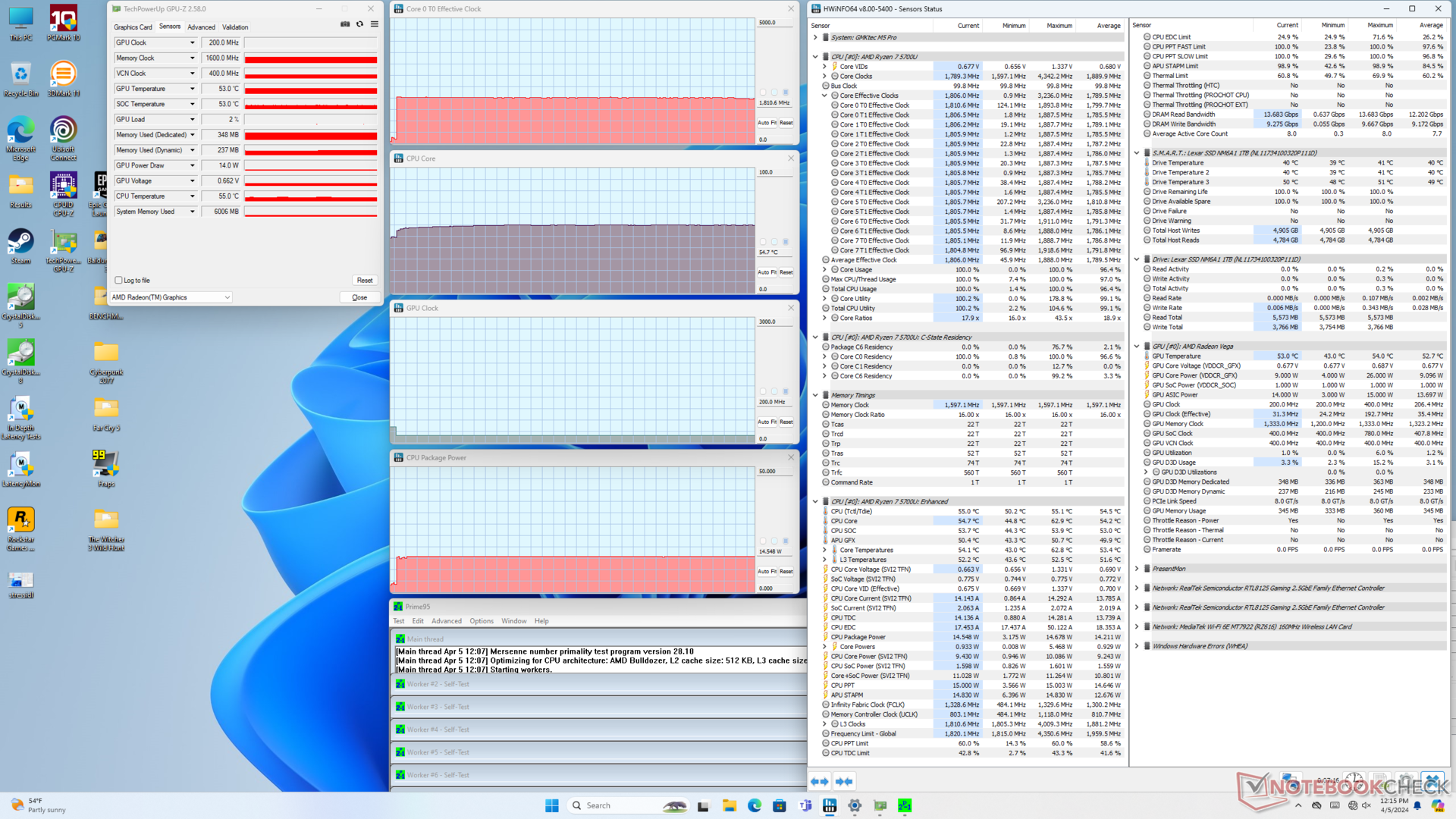The image size is (1456, 819).
Task: Open the Prime95 Options menu
Action: pyautogui.click(x=481, y=621)
